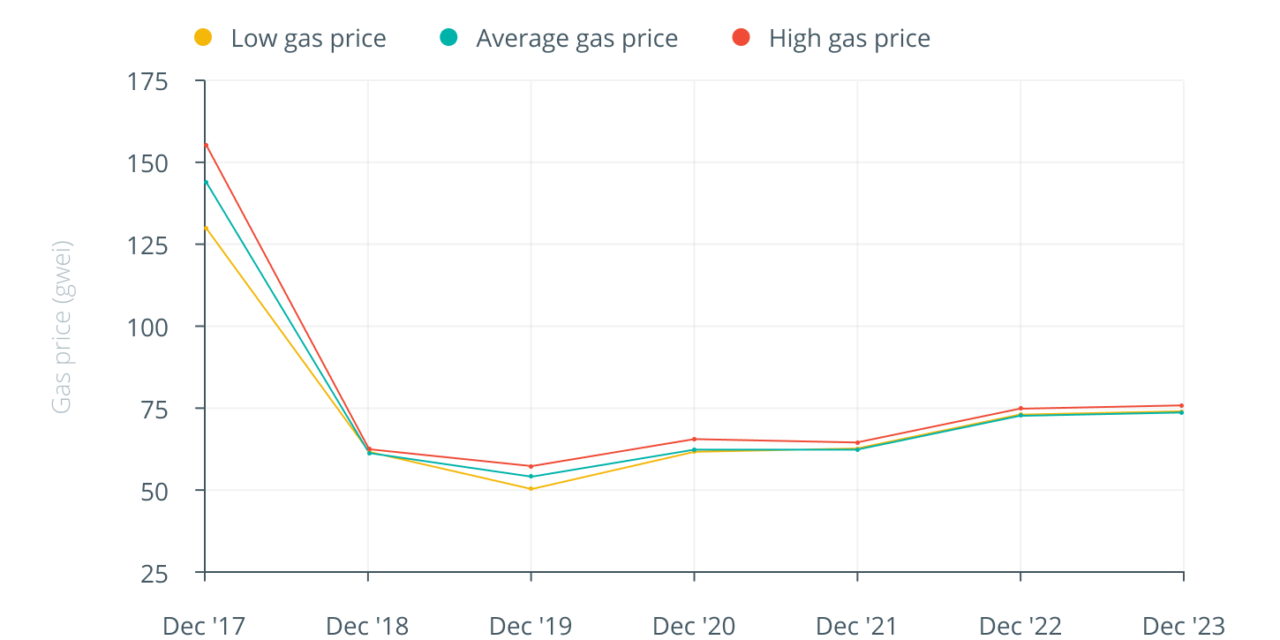Toggle the Average gas price legend label
The image size is (1280, 640).
point(576,39)
